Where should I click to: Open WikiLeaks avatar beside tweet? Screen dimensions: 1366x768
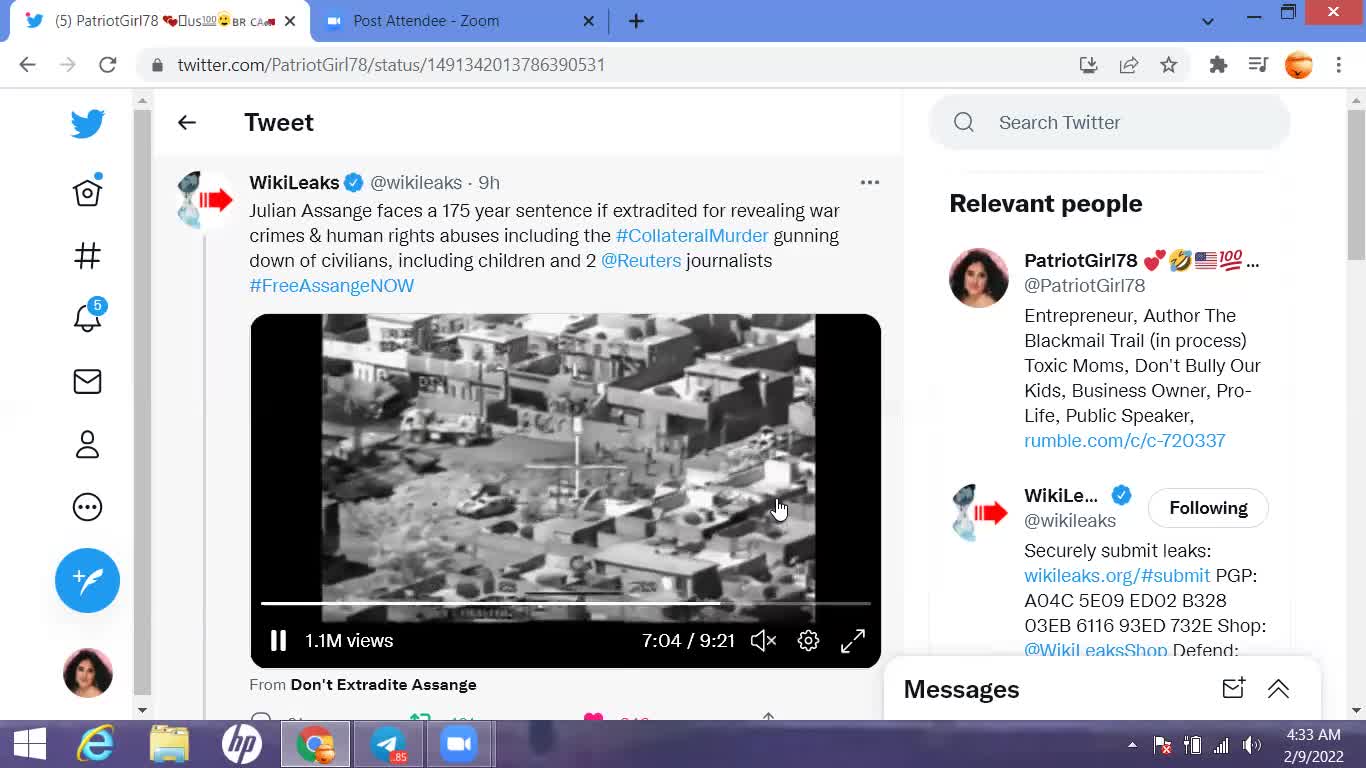pos(204,200)
